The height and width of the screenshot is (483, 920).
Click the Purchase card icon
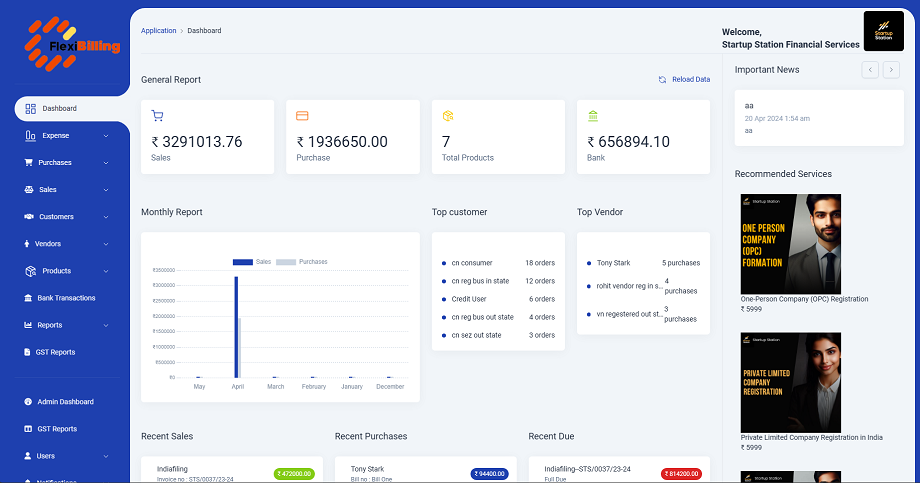302,116
